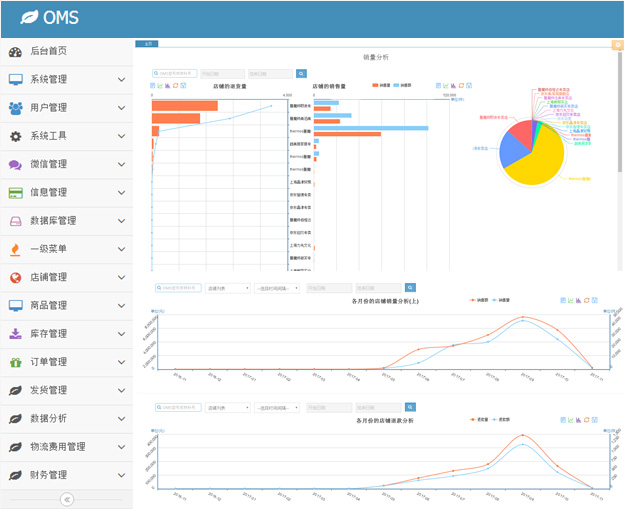This screenshot has width=624, height=509.
Task: Expand 系统工具 menu chevron
Action: pos(122,136)
